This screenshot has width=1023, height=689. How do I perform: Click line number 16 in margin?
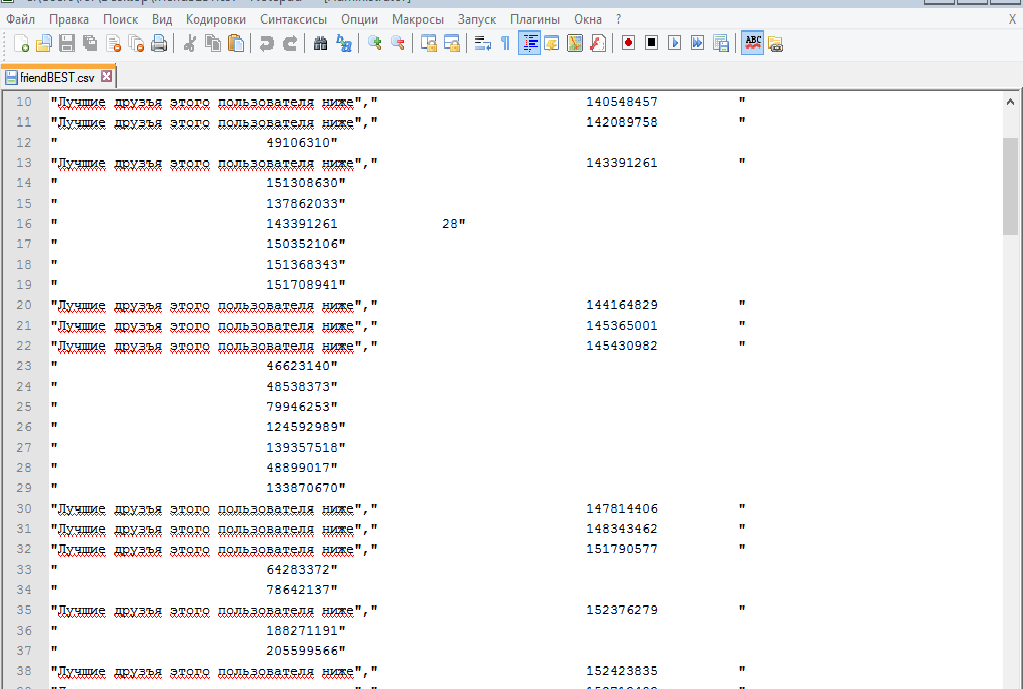[24, 224]
